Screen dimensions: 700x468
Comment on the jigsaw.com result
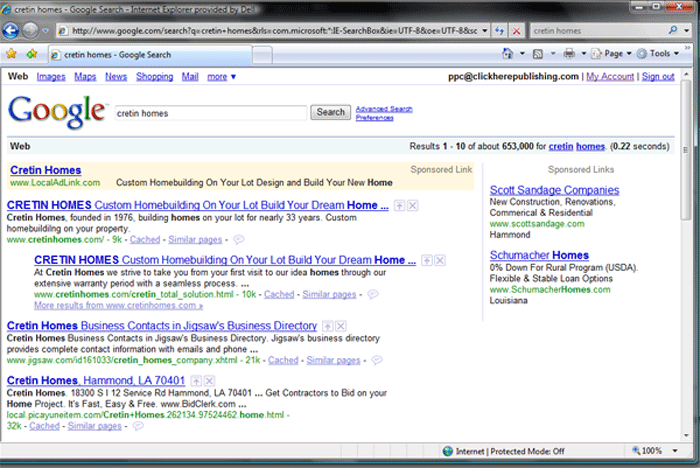tap(377, 360)
